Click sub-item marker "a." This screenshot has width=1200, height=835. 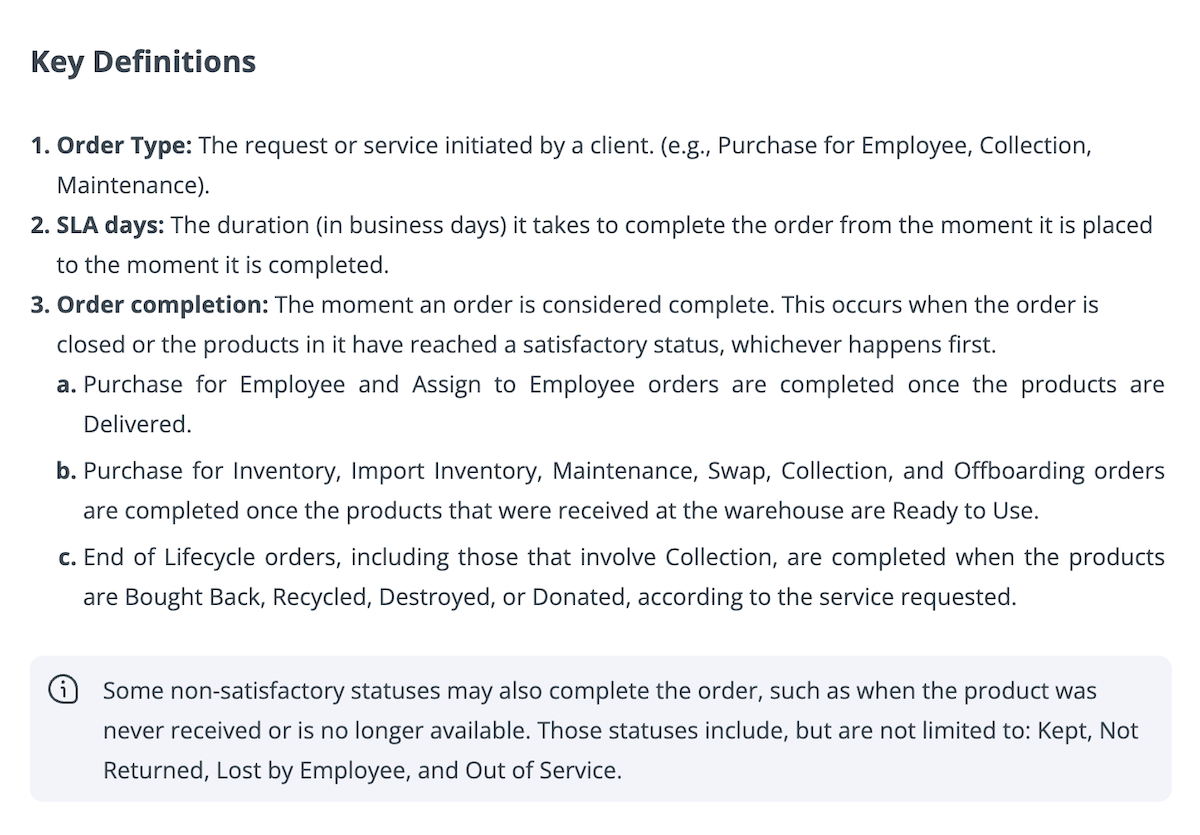coord(67,385)
